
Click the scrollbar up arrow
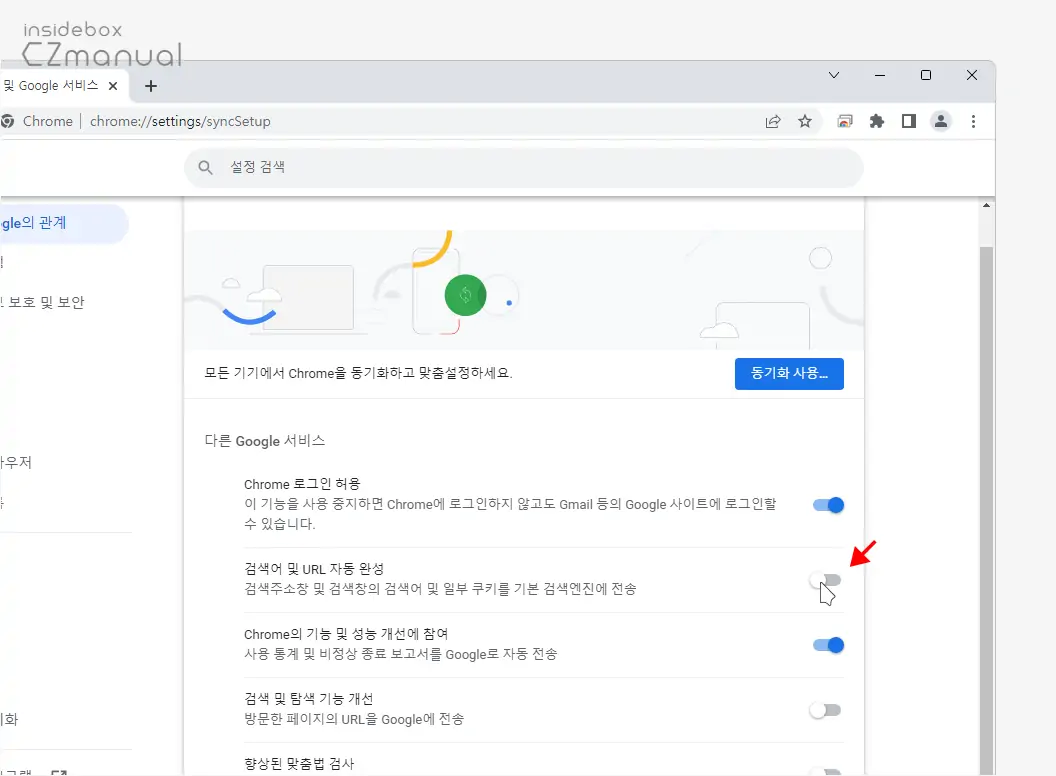987,205
